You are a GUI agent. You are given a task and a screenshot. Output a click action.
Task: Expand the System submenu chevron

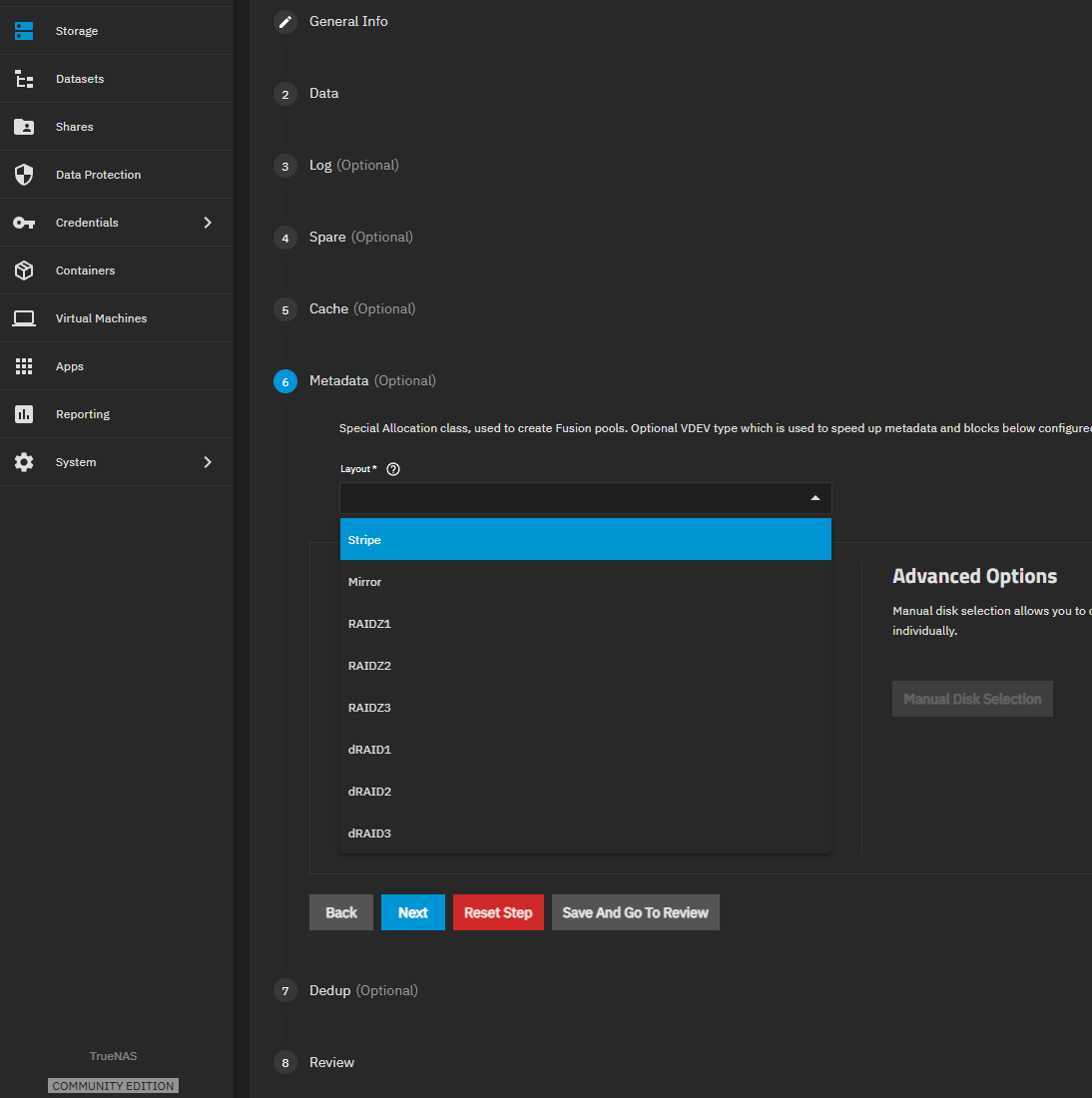208,462
